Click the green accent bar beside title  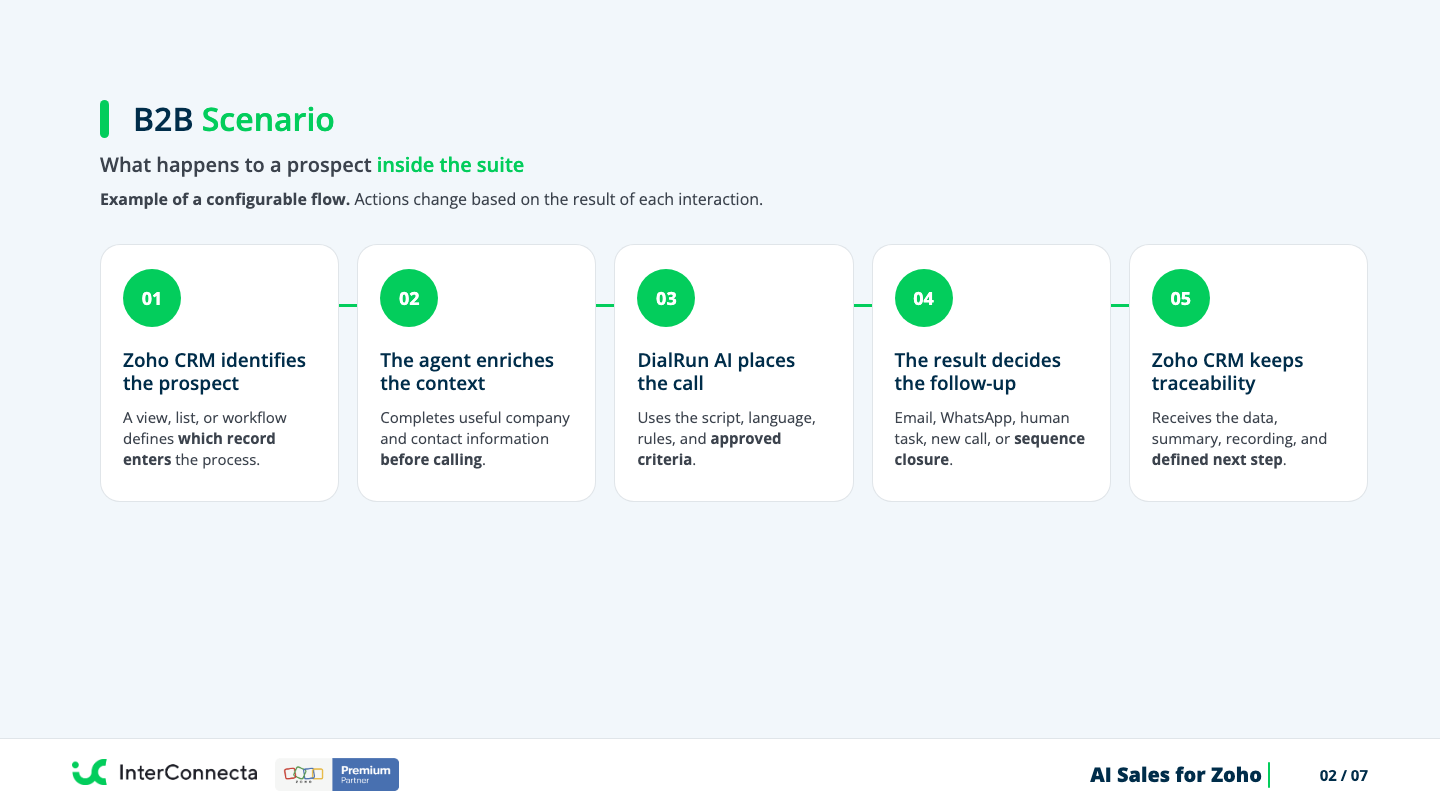(x=105, y=119)
